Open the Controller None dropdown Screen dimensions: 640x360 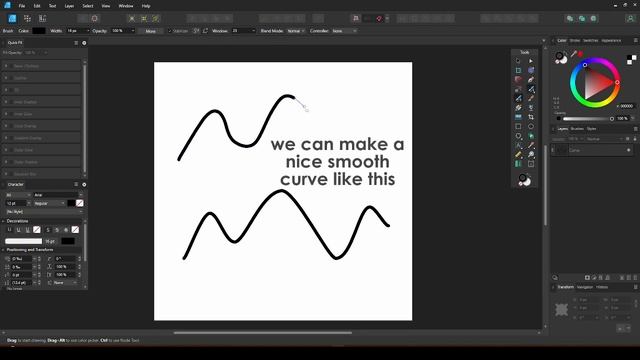tap(344, 31)
